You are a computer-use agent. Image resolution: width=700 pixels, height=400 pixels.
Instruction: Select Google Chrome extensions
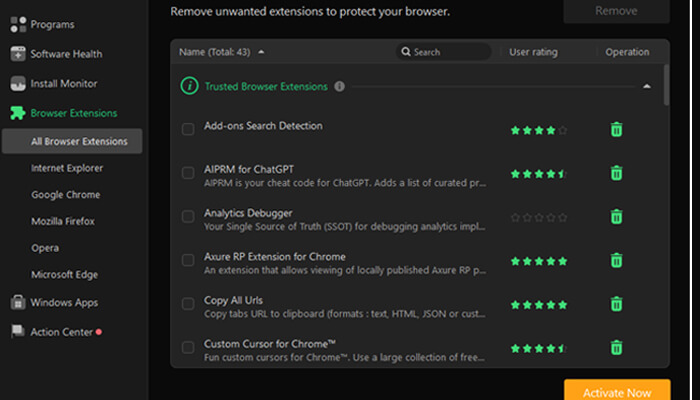click(66, 195)
